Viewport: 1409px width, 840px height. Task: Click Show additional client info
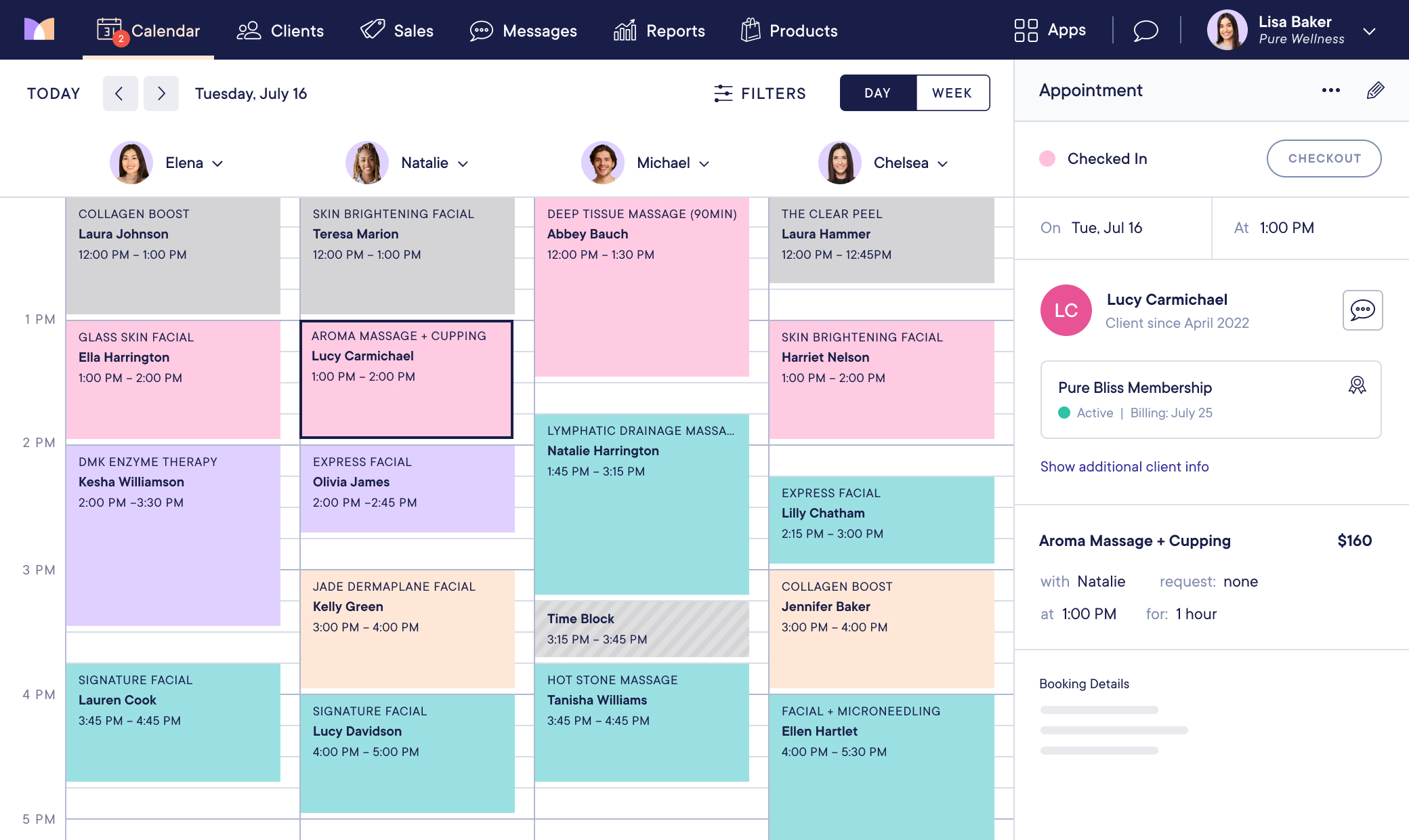pos(1124,466)
